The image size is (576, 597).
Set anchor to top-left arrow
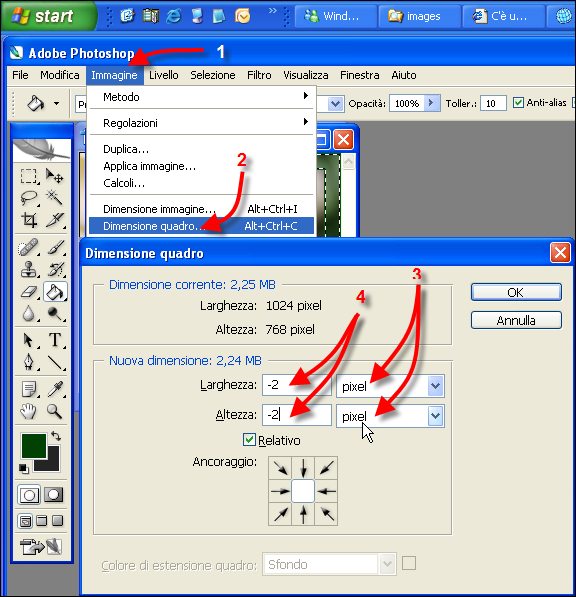(280, 468)
